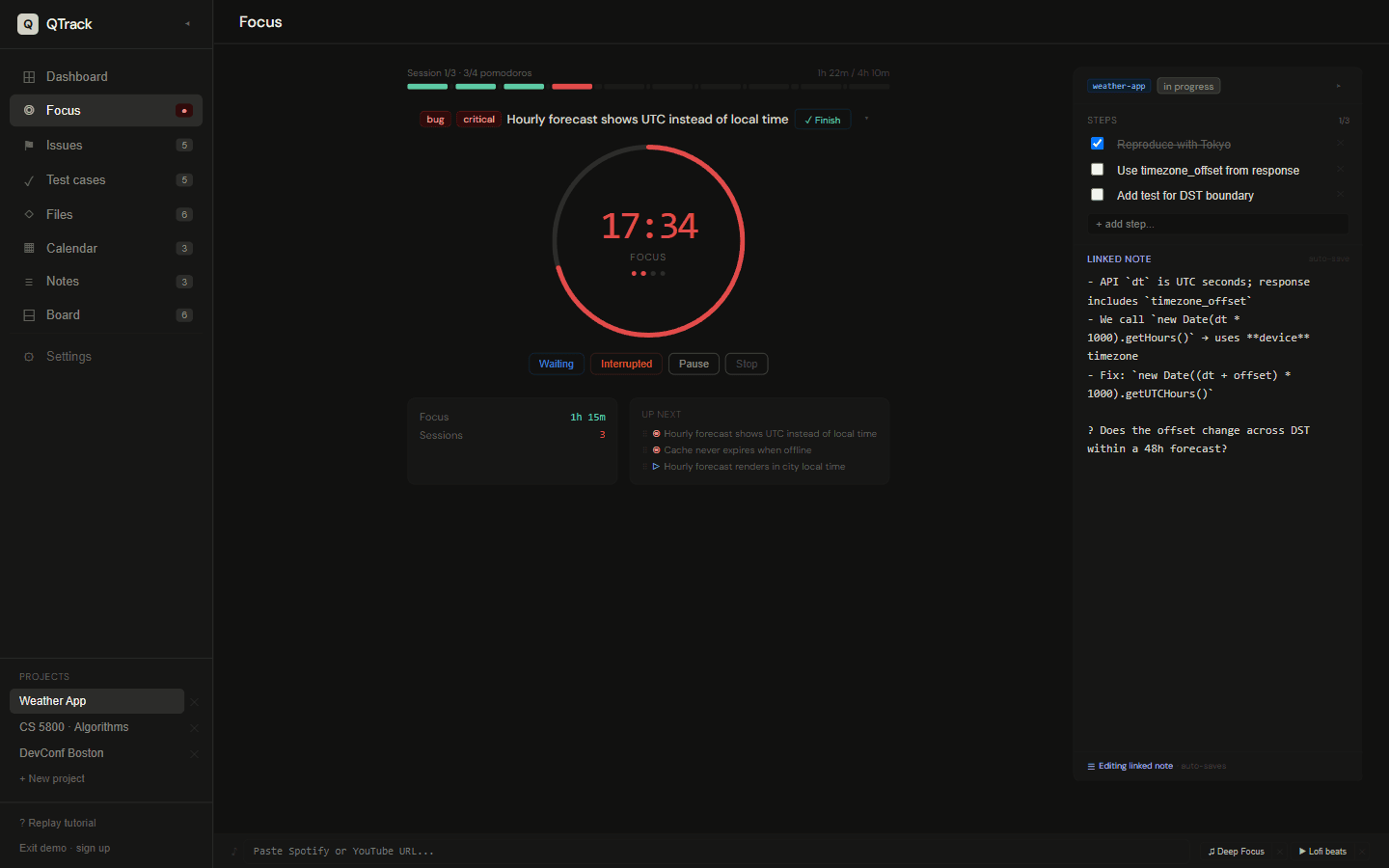Stop the focus timer
Screen dimensions: 1389x868
(x=747, y=365)
